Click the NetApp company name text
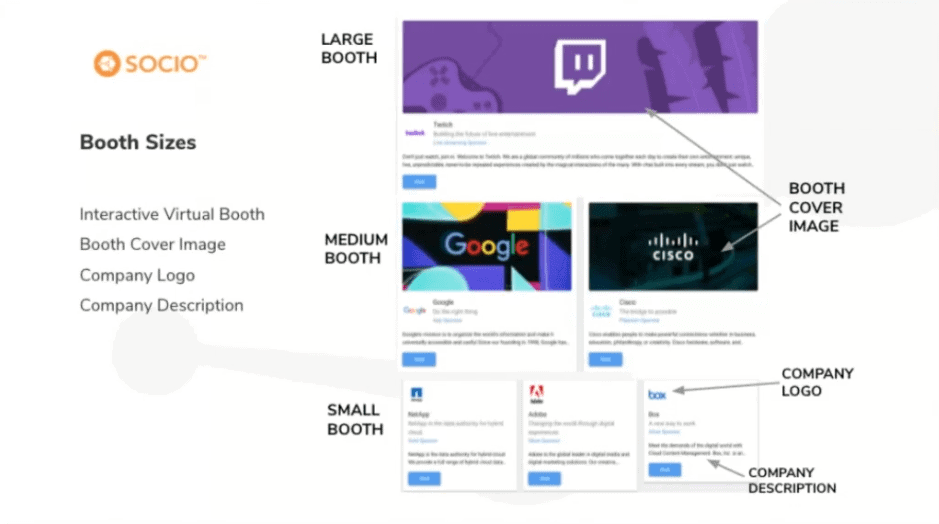Viewport: 939px width, 524px height. tap(419, 414)
